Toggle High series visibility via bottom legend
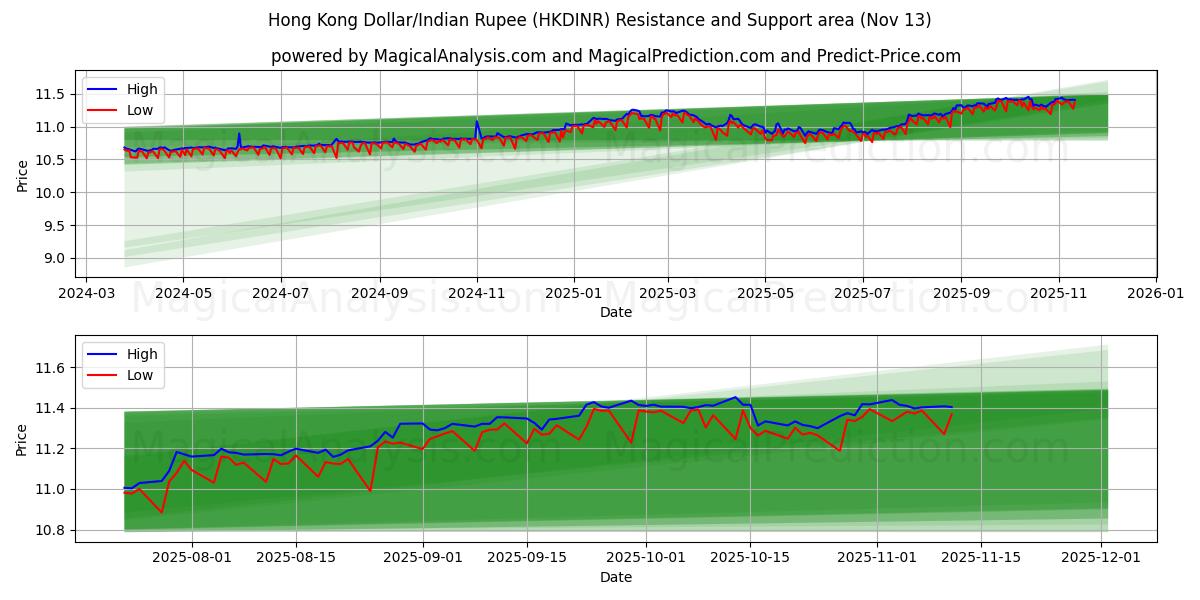Image resolution: width=1200 pixels, height=600 pixels. [x=145, y=354]
